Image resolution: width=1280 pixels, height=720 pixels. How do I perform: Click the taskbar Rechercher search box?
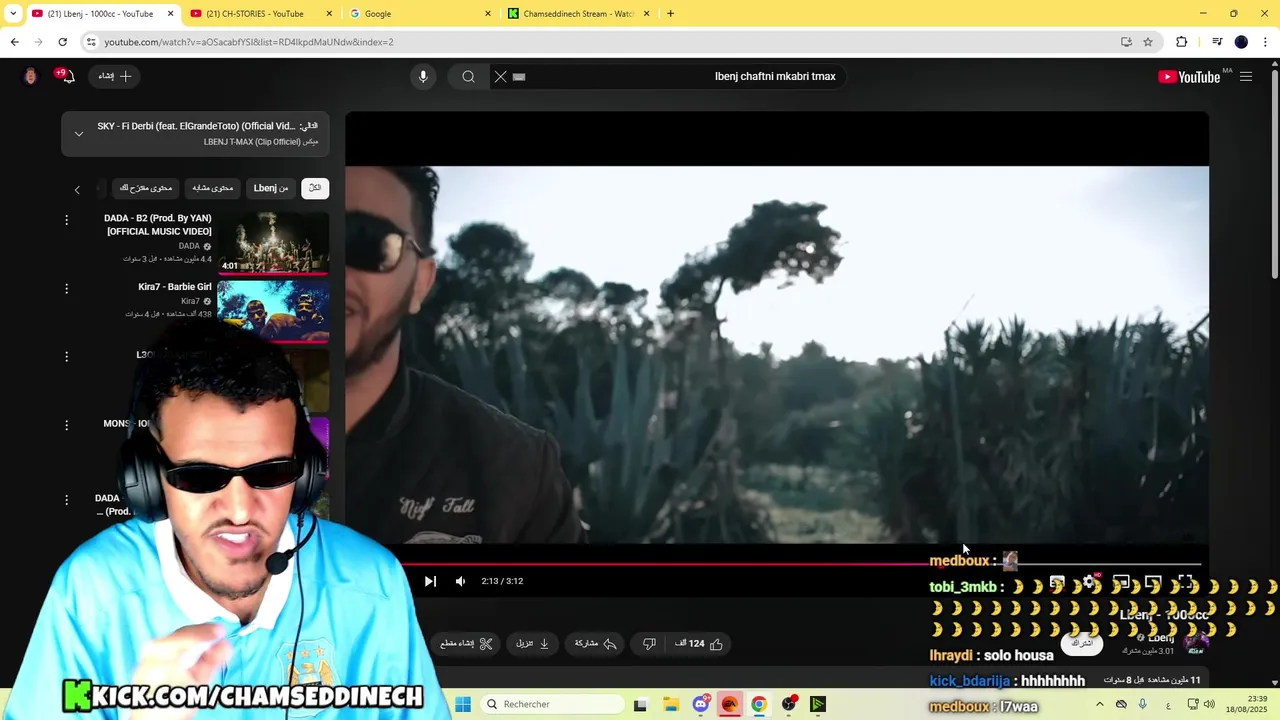pos(553,704)
